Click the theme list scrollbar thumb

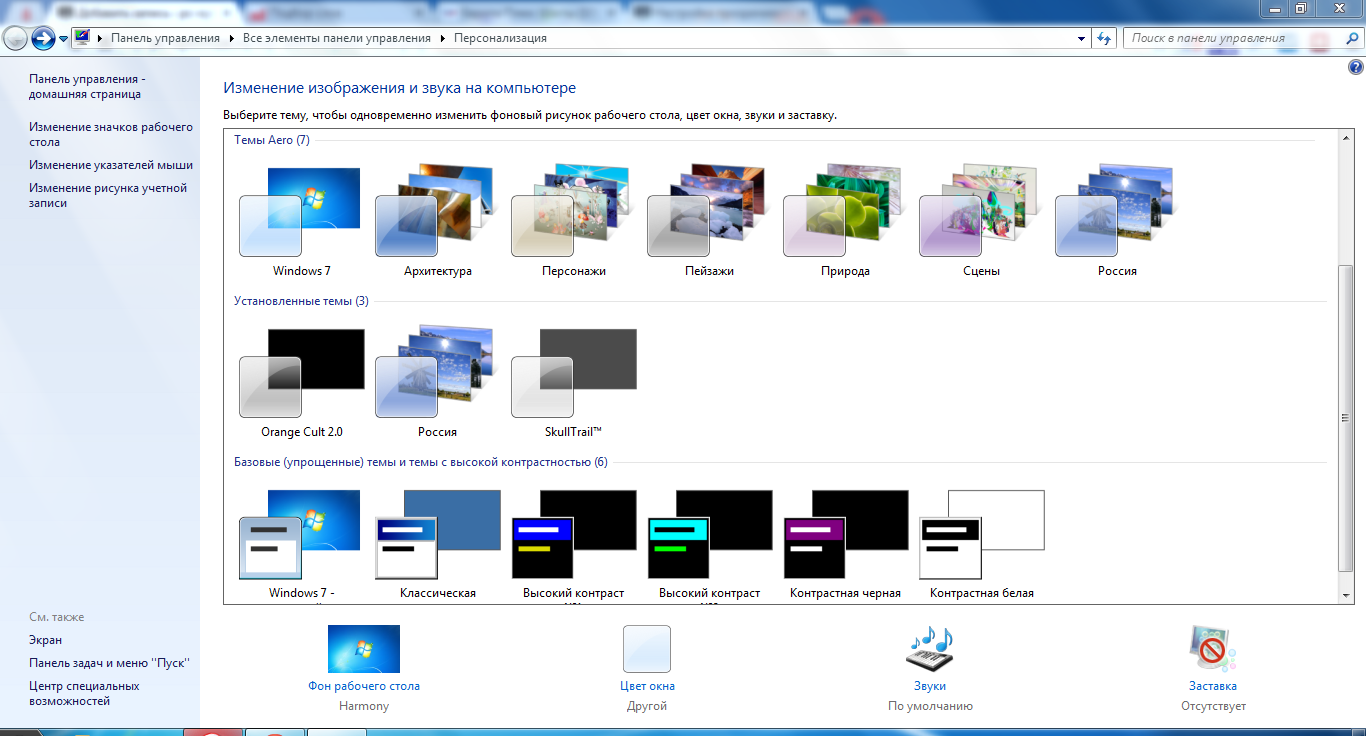click(1346, 418)
